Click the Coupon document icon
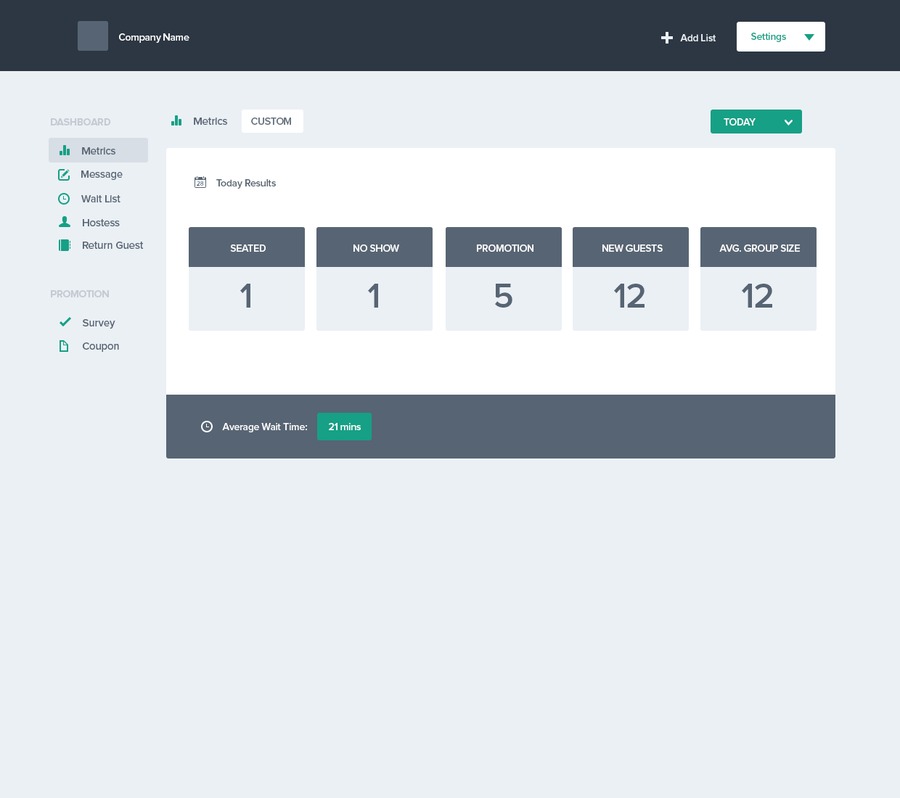Screen dimensions: 900x798 64,346
